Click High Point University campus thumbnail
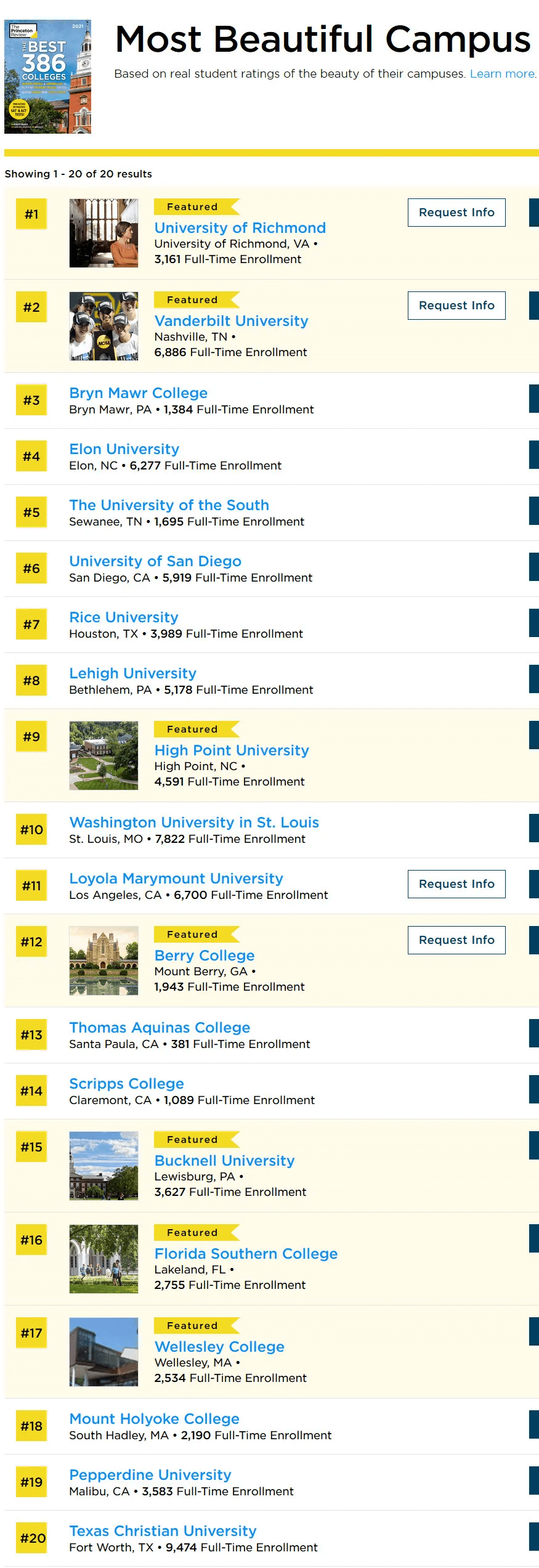Viewport: 539px width, 1568px height. click(103, 755)
